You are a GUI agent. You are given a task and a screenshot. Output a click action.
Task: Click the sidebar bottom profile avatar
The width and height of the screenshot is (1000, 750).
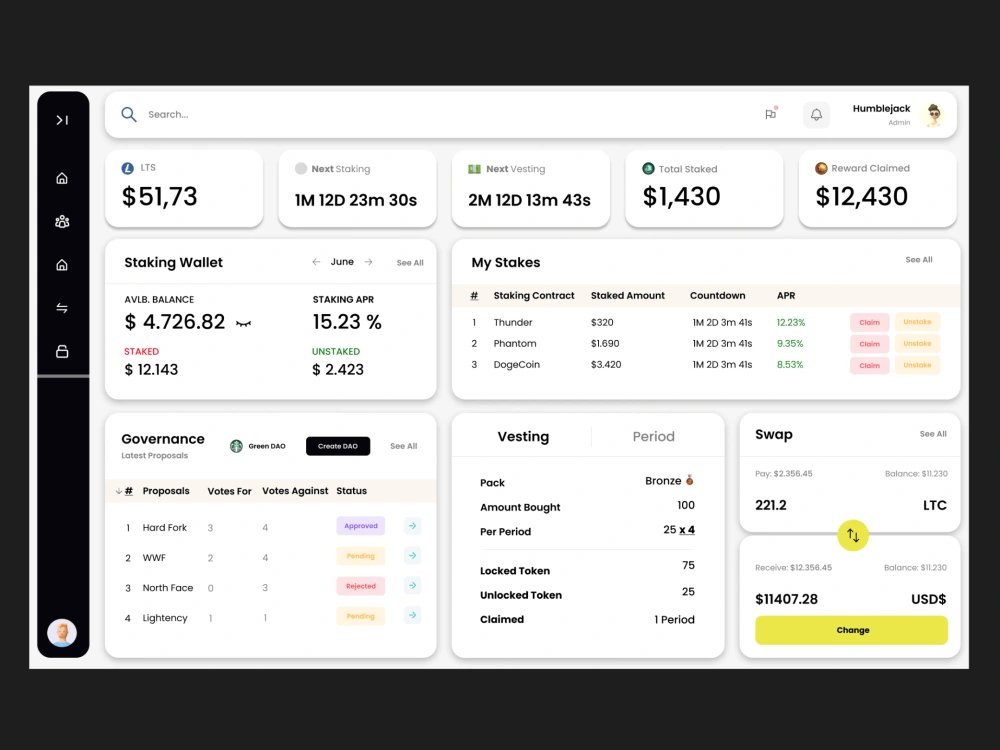[x=62, y=633]
